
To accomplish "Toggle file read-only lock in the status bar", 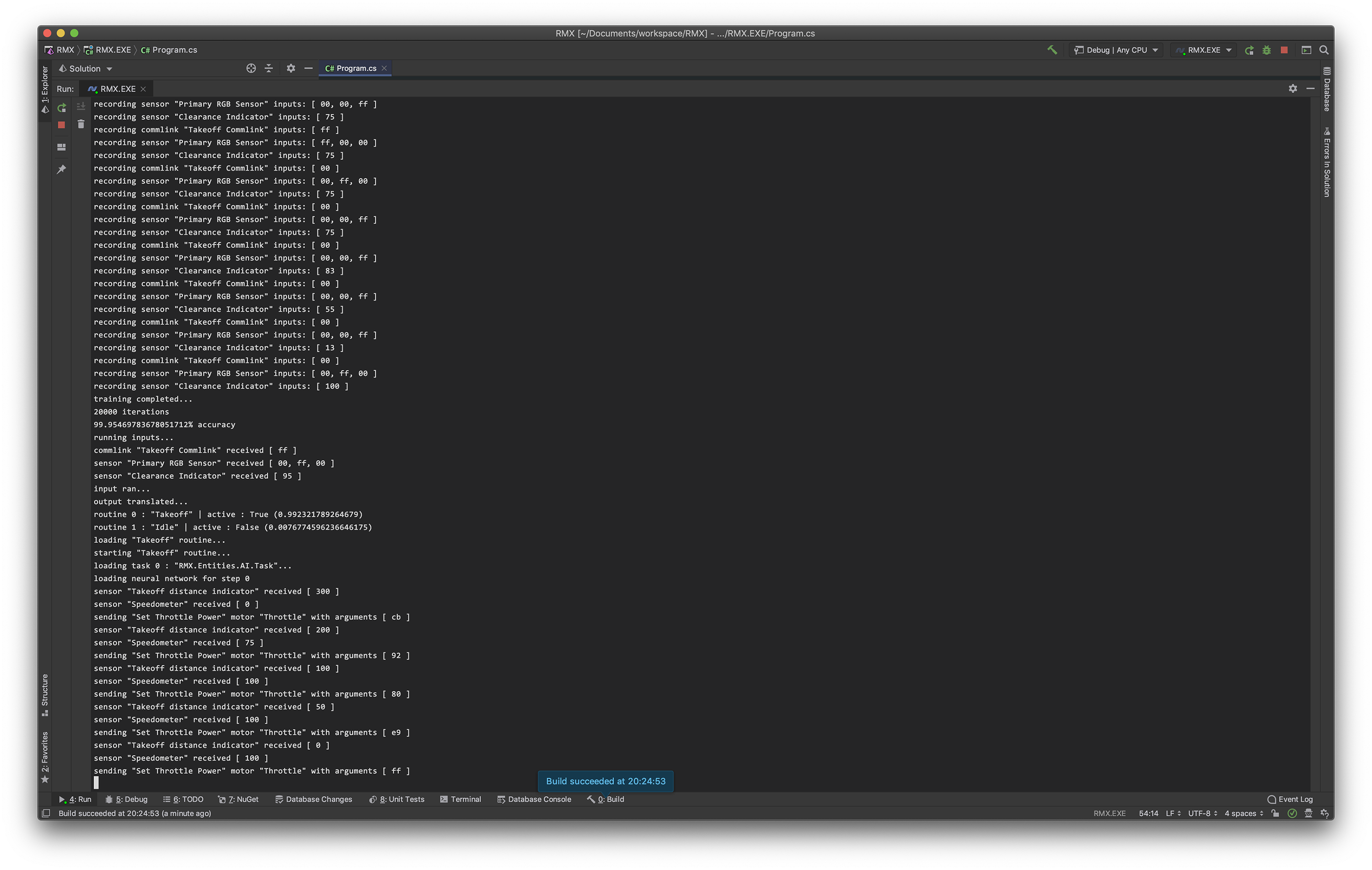I will tap(1275, 813).
